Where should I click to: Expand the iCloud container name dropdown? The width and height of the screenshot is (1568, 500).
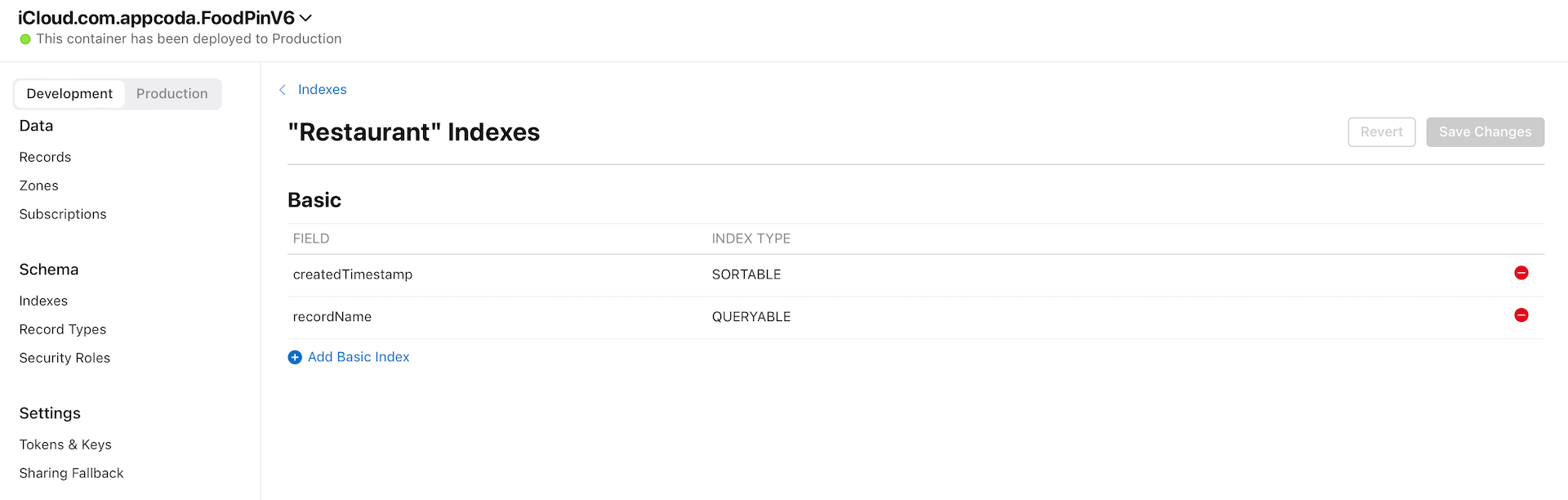tap(306, 18)
